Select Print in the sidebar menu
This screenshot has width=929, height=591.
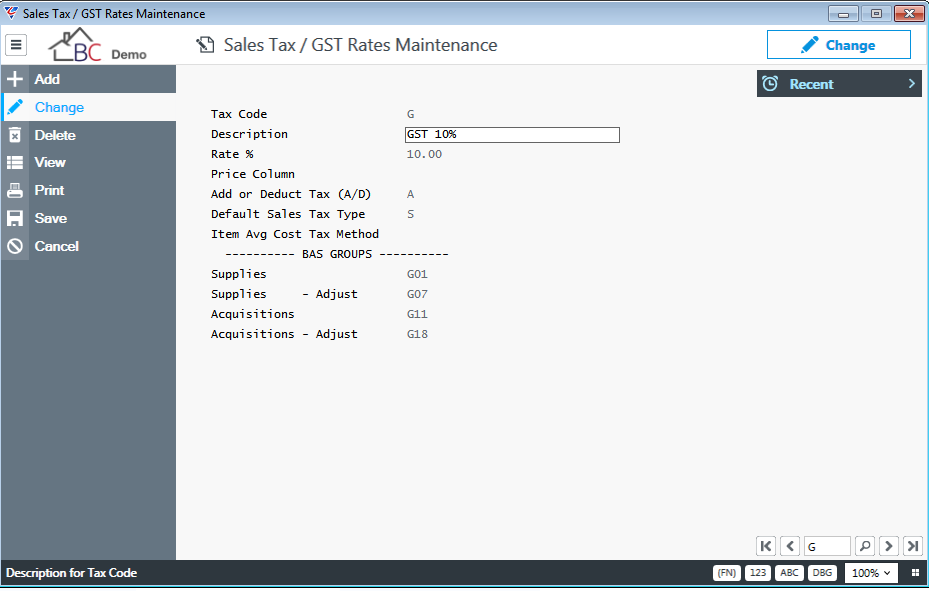tap(88, 190)
